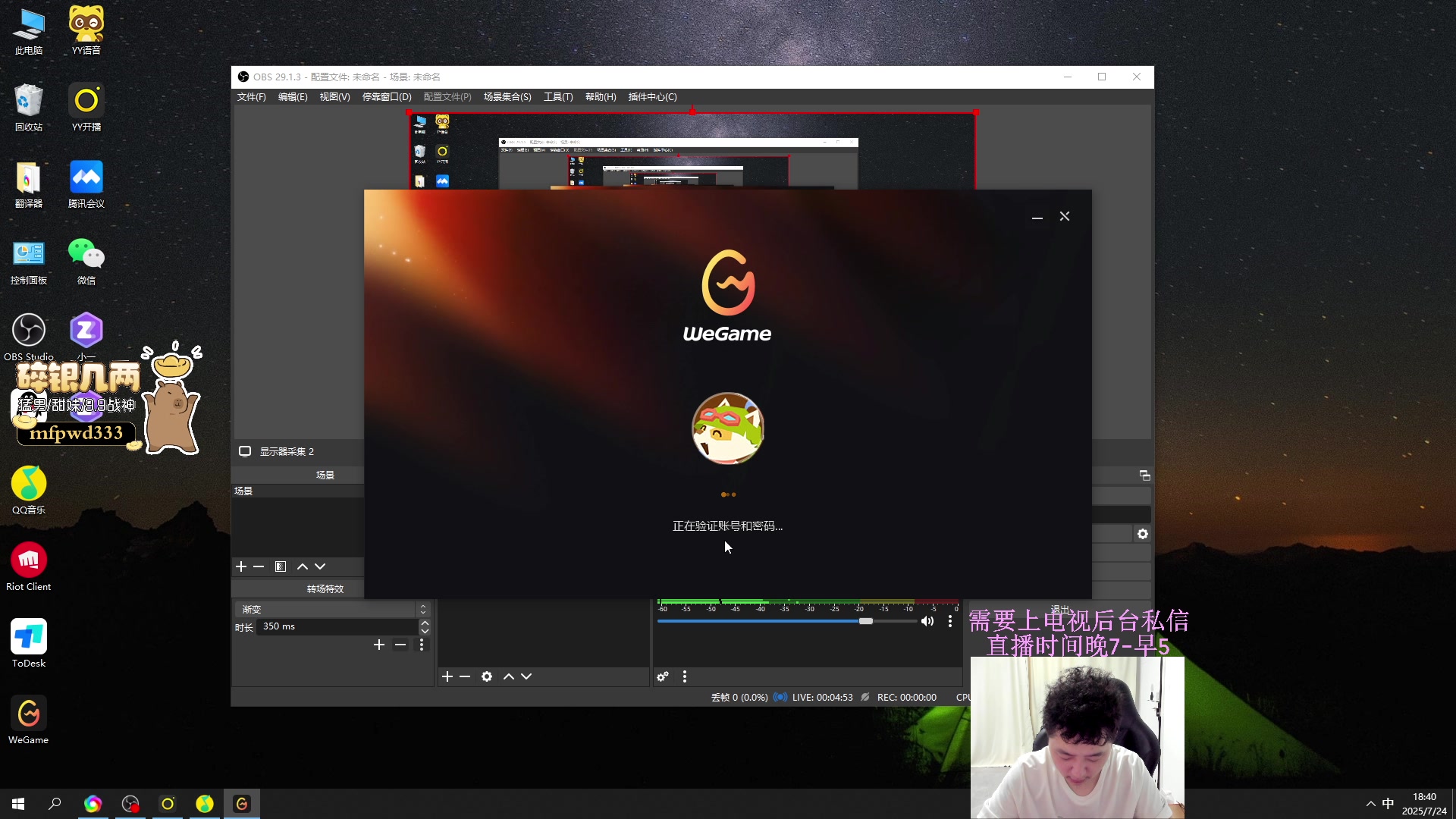Screen dimensions: 1456x819
Task: Switch to QQ音乐 in the taskbar
Action: [x=205, y=804]
